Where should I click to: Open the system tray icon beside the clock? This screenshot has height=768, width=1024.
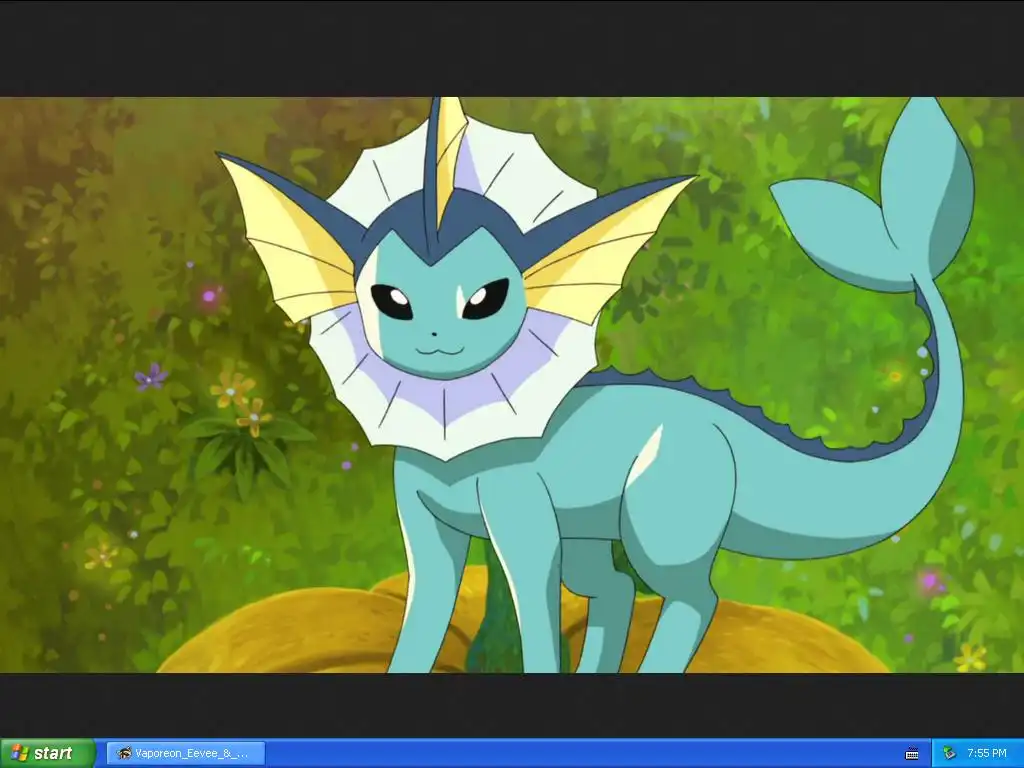949,754
